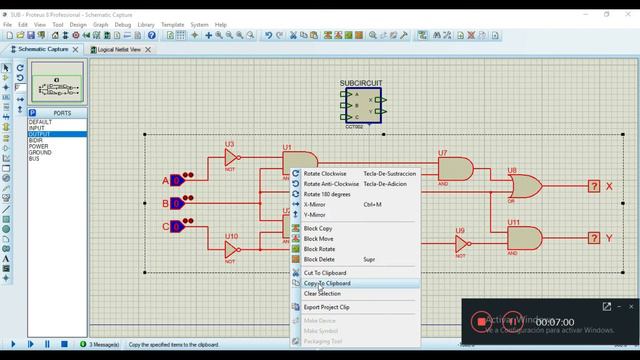640x360 pixels.
Task: Click the simulation Play button
Action: 13,344
